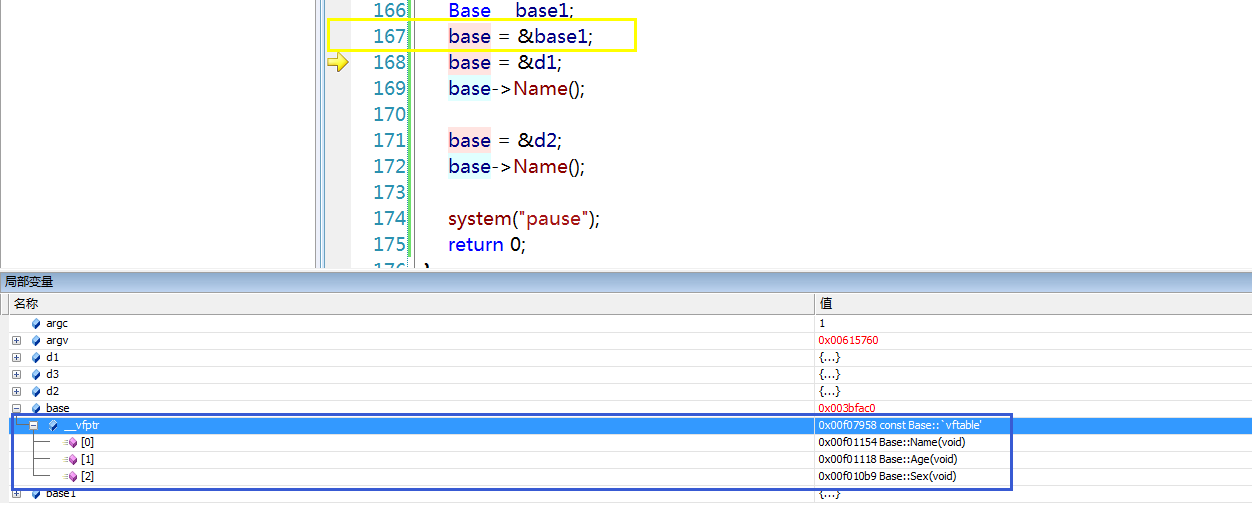The width and height of the screenshot is (1252, 507).
Task: Click the [0] vtable entry icon
Action: click(72, 443)
